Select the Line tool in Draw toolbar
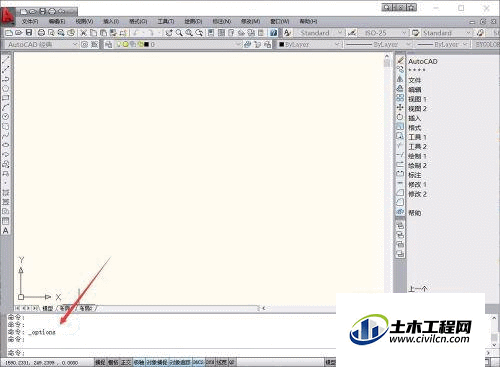 point(6,60)
